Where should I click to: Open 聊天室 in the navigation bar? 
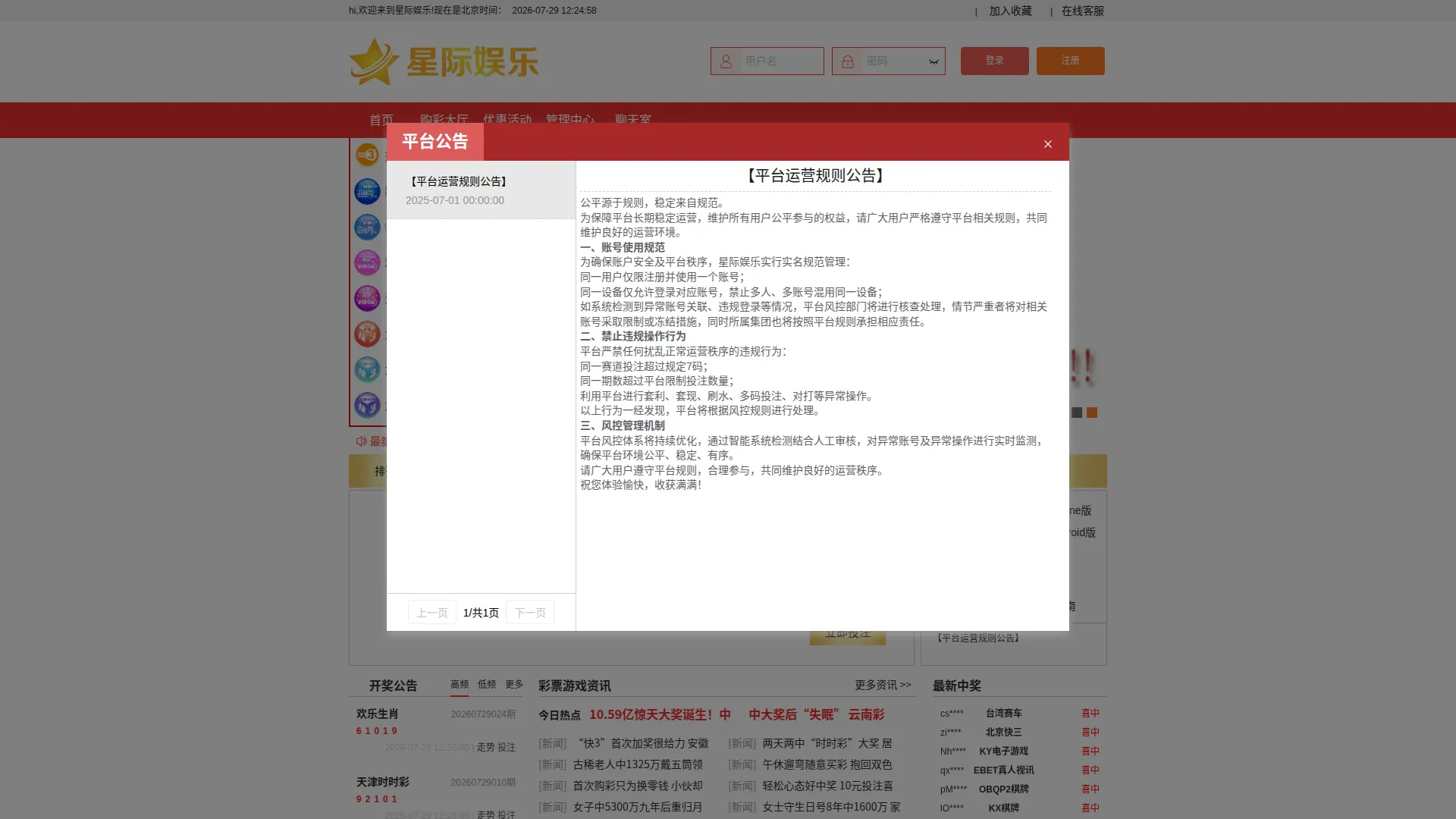pos(633,119)
